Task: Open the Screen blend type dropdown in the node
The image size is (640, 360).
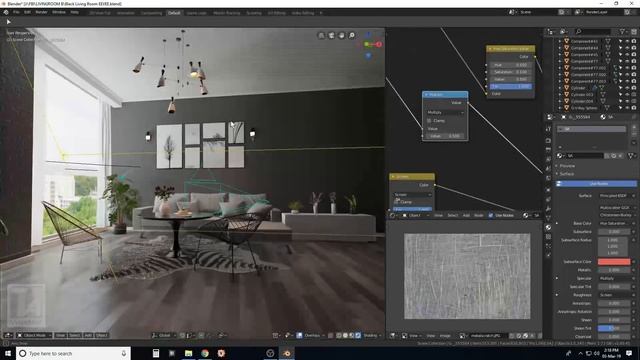Action: 412,195
